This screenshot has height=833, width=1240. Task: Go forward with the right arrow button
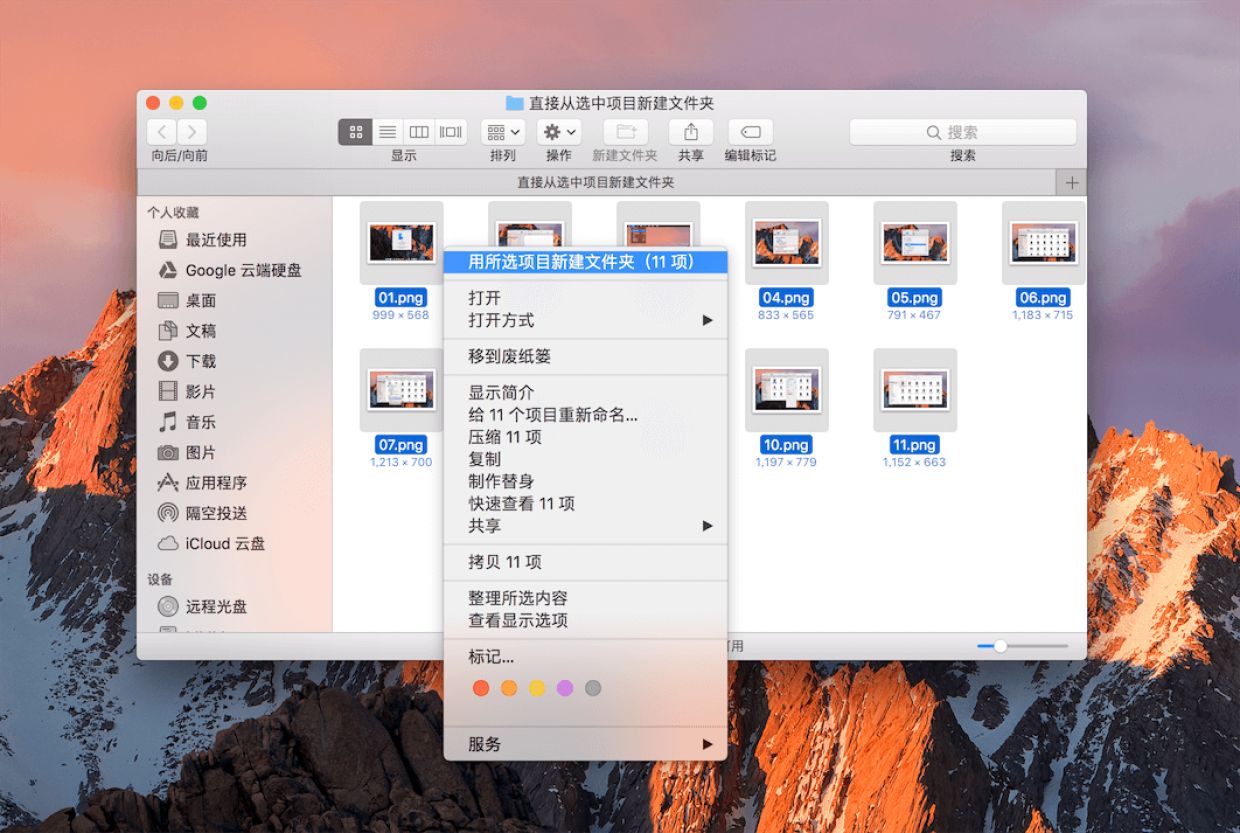pyautogui.click(x=192, y=132)
